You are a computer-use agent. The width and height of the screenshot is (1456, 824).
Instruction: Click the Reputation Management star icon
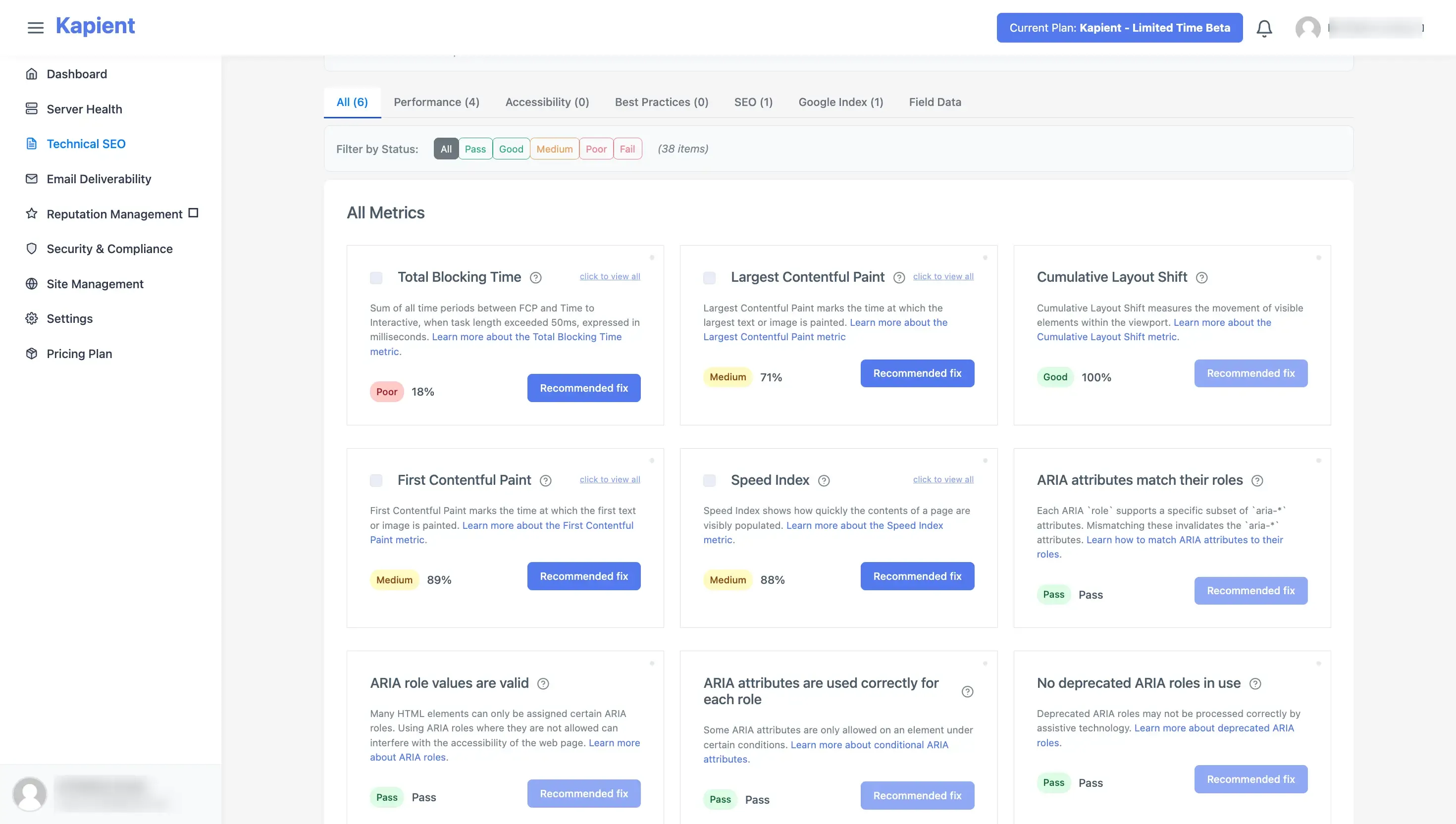32,213
